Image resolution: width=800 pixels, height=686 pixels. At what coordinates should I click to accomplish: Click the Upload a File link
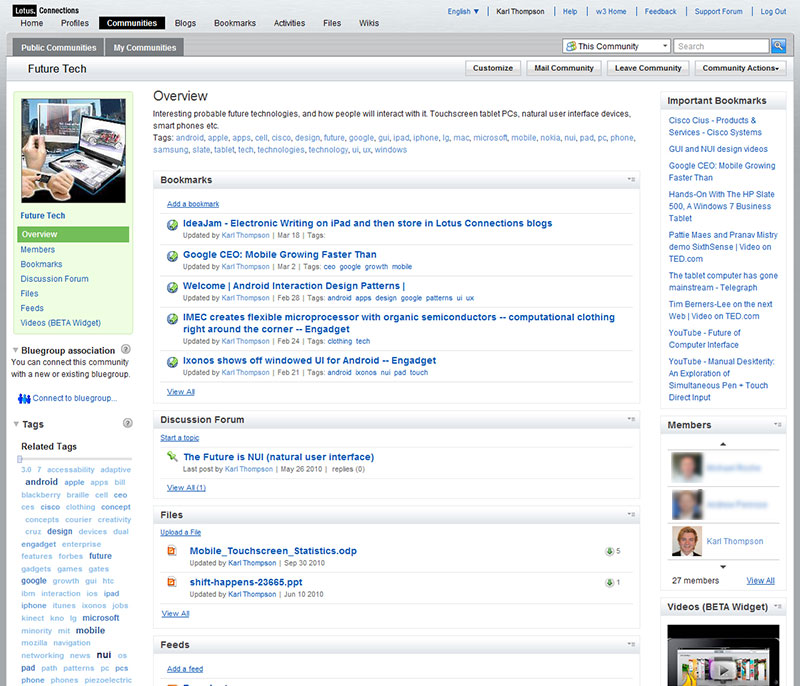pos(181,532)
